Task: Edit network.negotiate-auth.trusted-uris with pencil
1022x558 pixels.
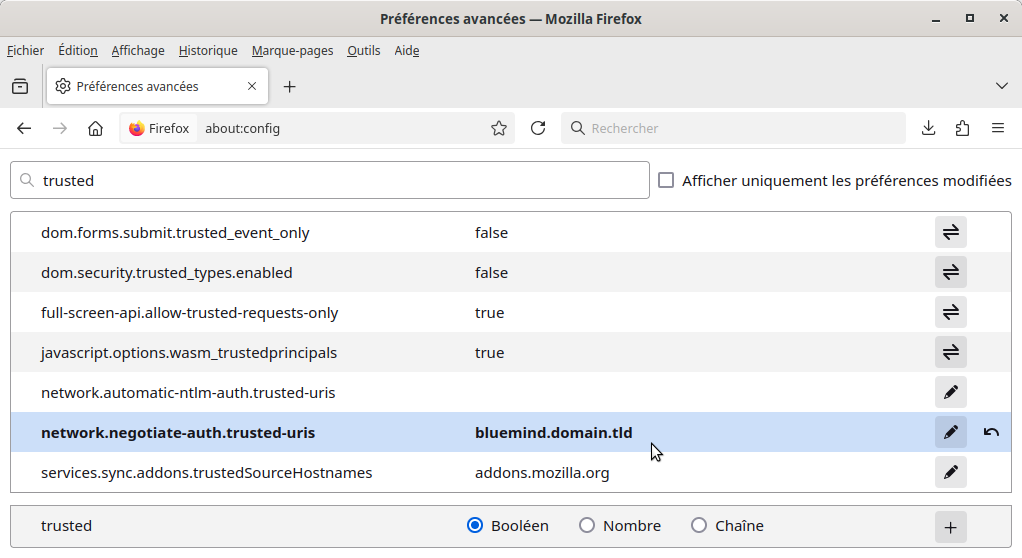Action: click(950, 432)
